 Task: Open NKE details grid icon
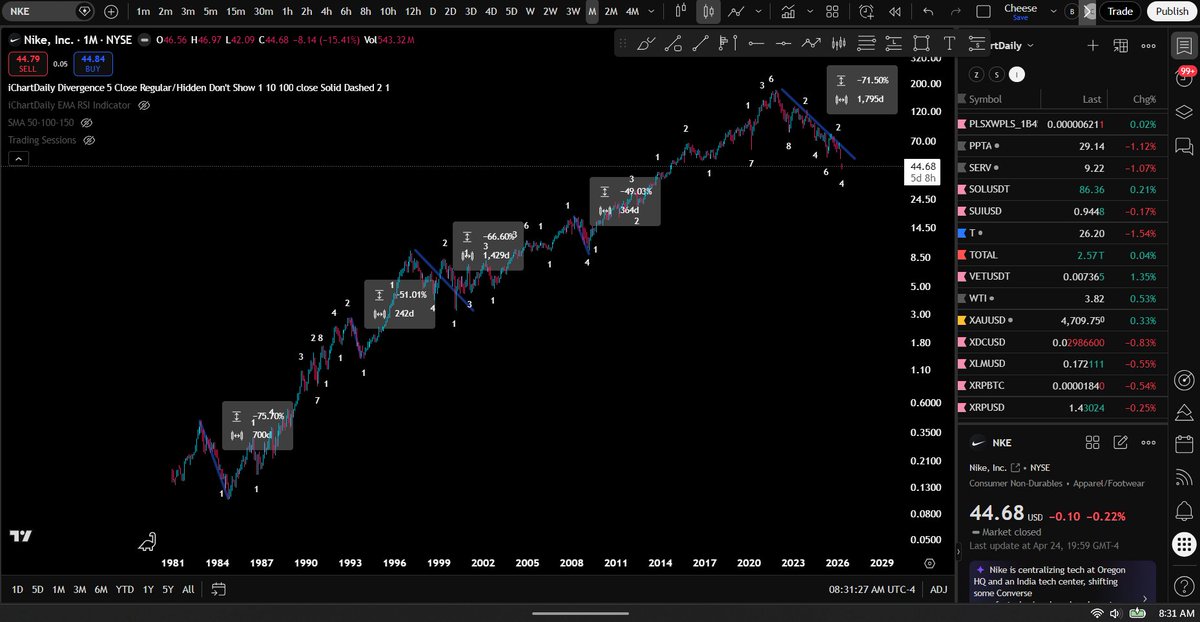1093,442
